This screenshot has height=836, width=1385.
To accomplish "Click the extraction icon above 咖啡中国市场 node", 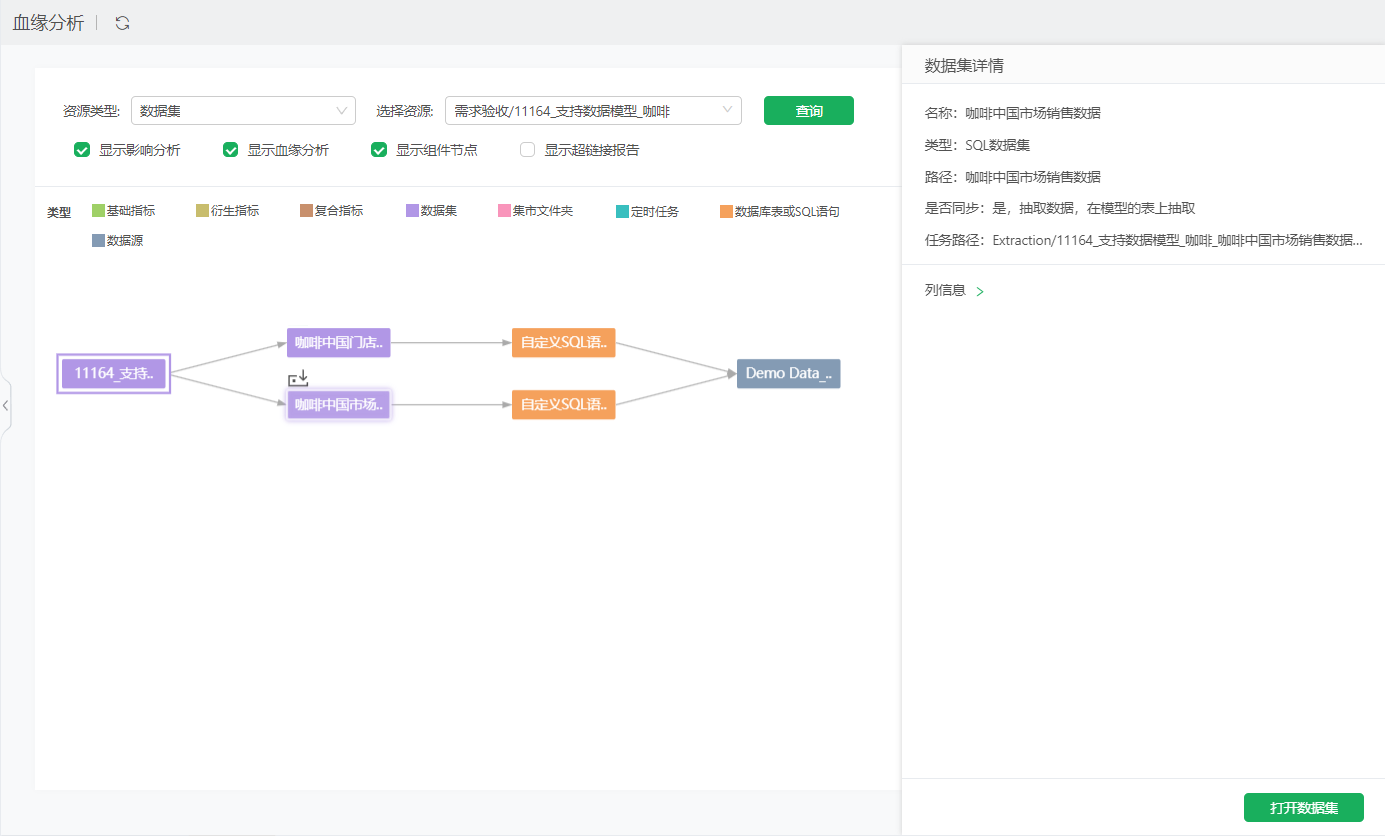I will pos(298,379).
